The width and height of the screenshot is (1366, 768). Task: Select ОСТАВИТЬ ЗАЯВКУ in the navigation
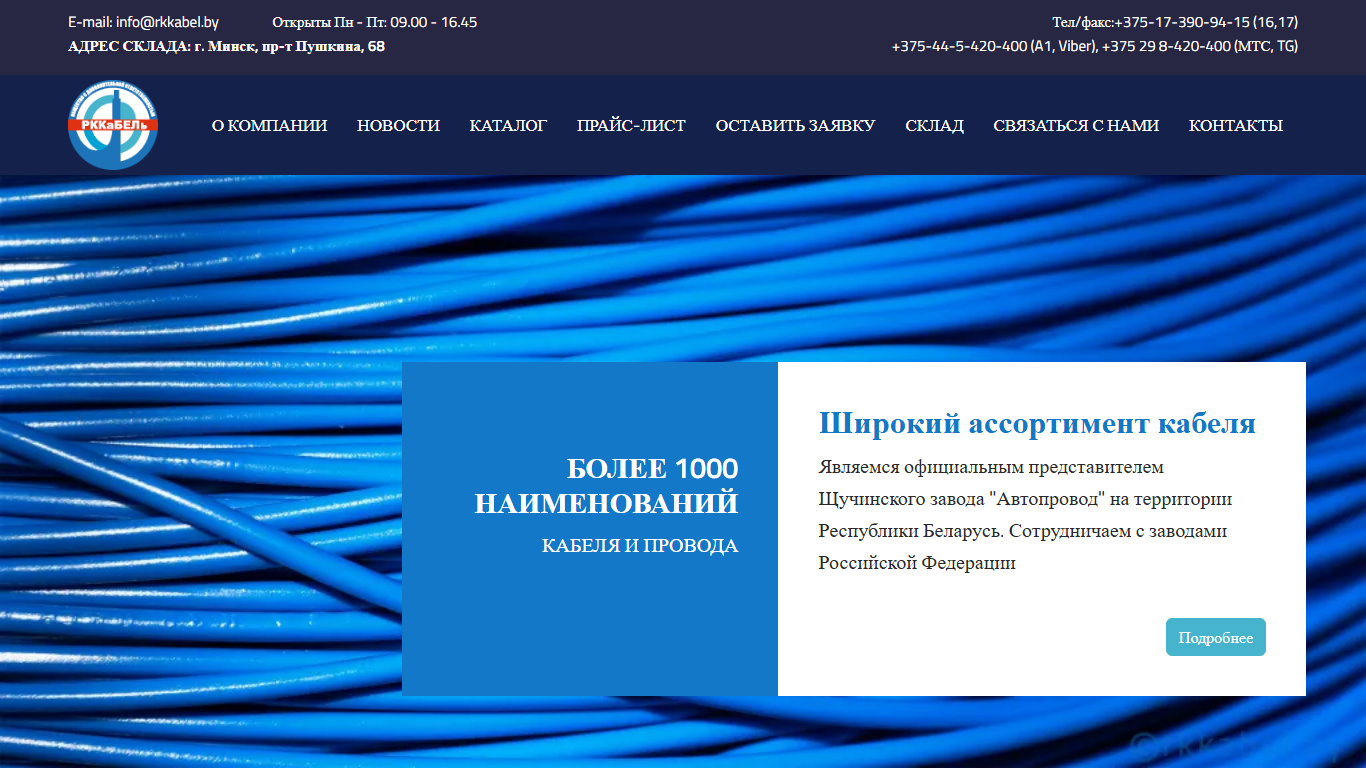795,126
